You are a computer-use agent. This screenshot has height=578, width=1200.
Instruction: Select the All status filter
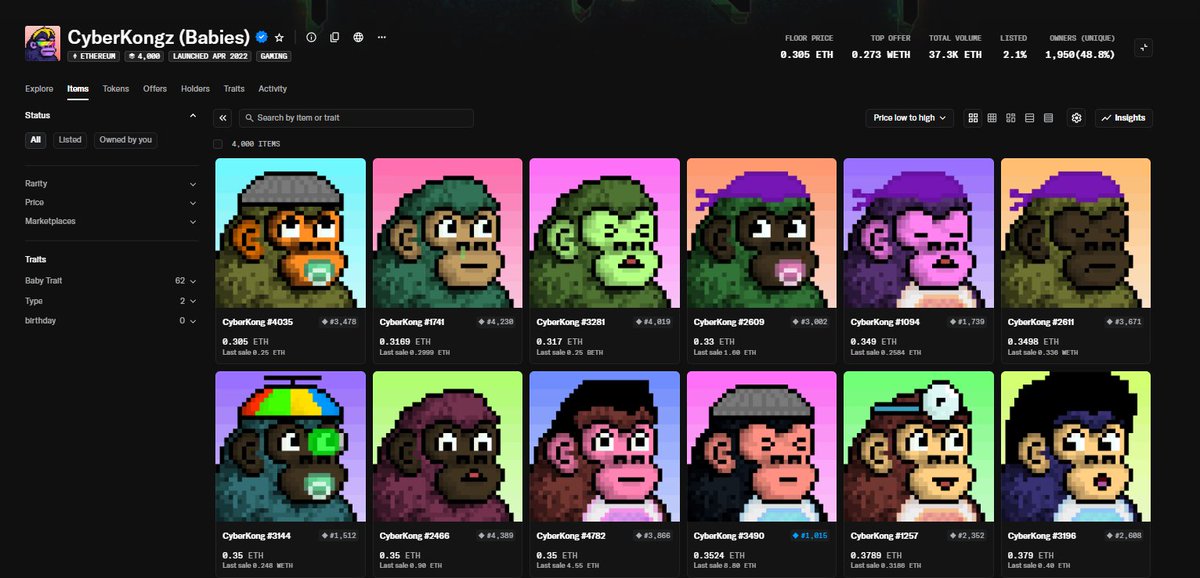click(36, 140)
